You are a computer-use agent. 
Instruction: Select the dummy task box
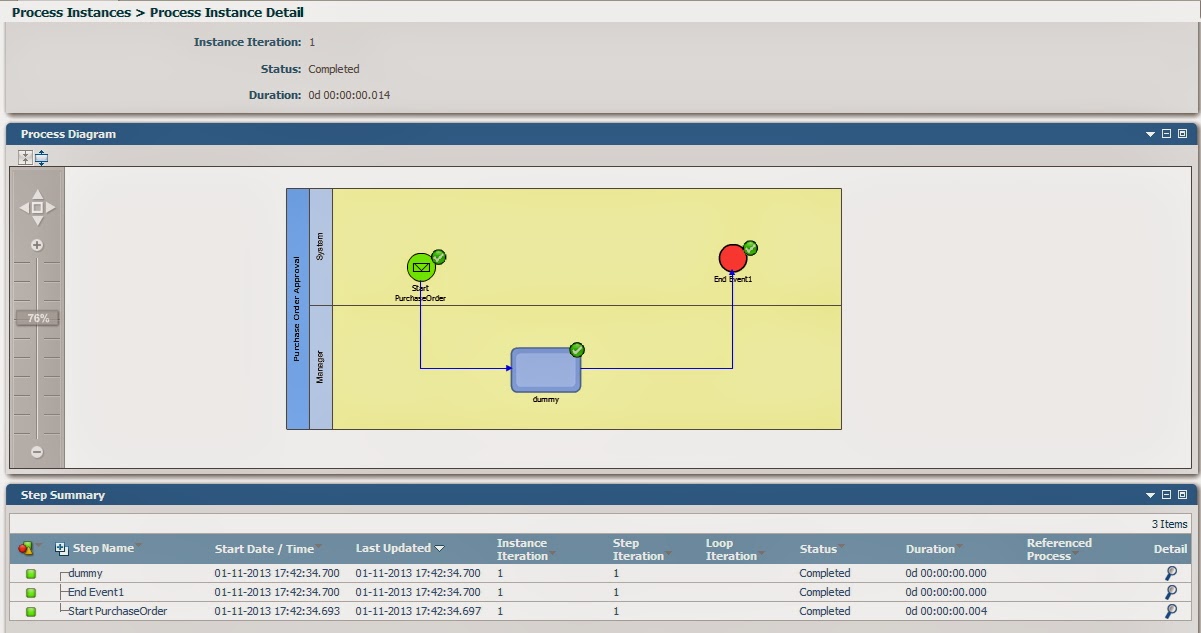[x=545, y=370]
